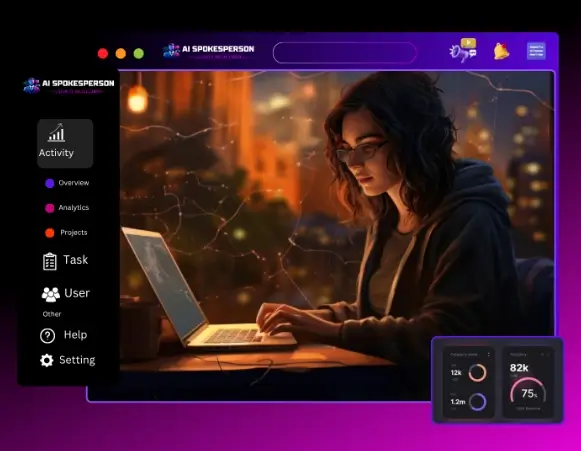581x451 pixels.
Task: Focus the empty search bar in header
Action: pos(345,53)
